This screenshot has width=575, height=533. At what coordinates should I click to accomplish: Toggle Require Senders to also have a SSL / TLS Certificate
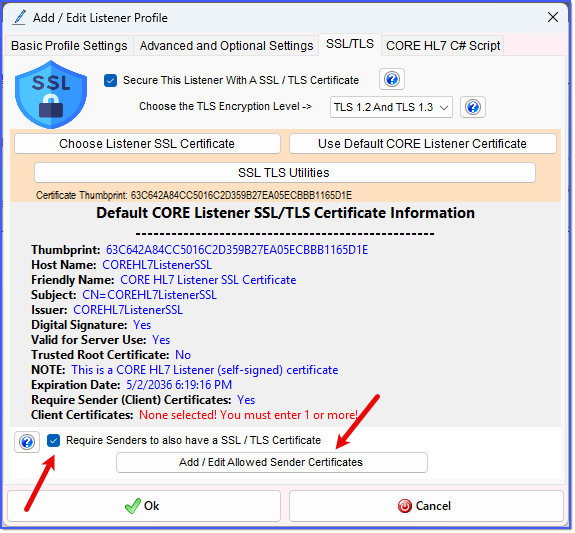(54, 441)
